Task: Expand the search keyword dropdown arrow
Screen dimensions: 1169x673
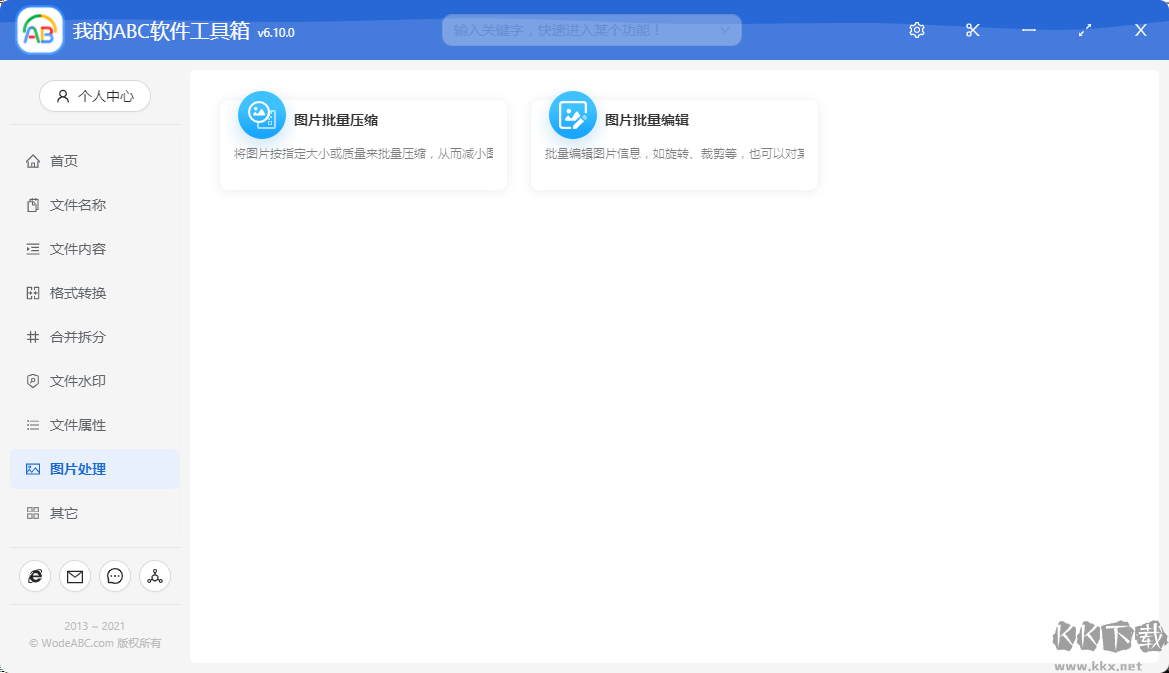Action: (x=726, y=30)
